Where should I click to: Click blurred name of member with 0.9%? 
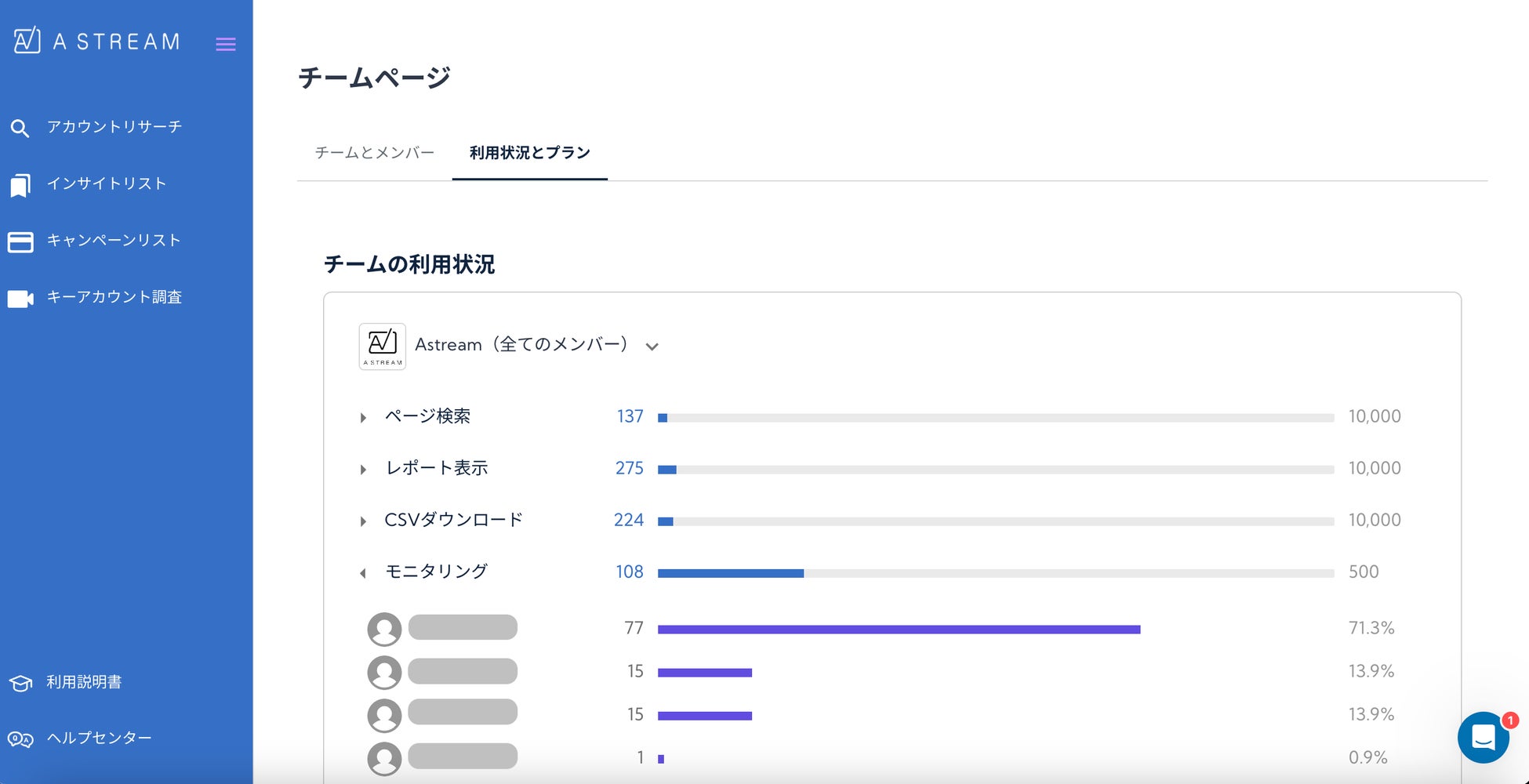(463, 757)
